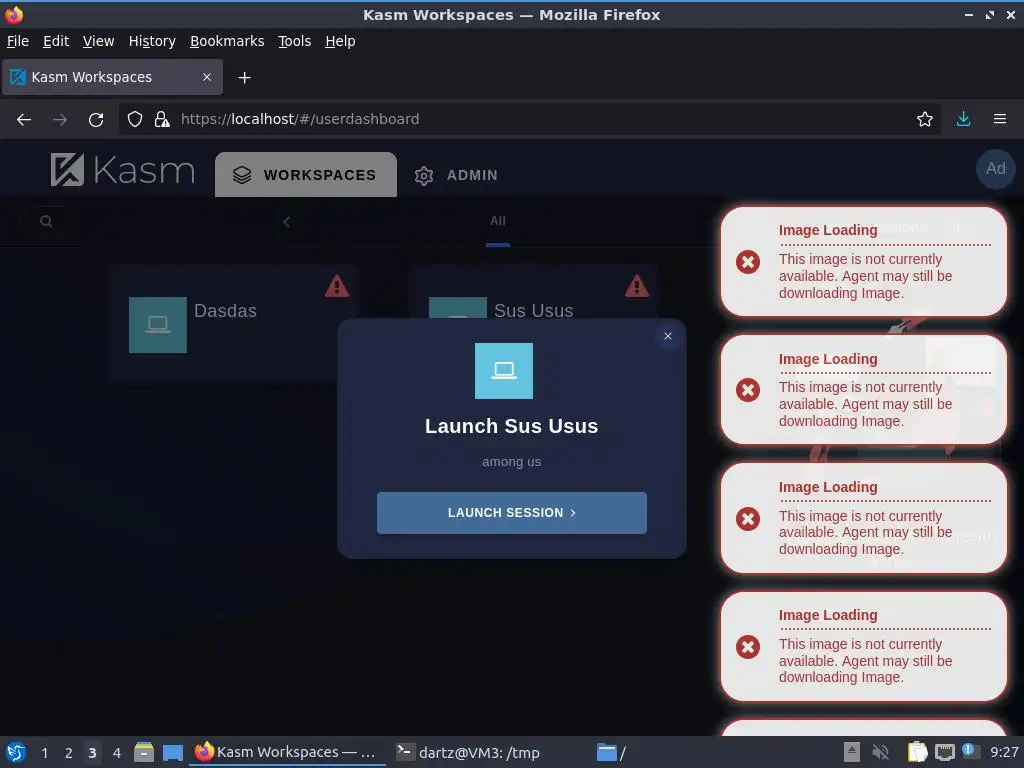The image size is (1024, 768).
Task: Click the network monitor tray icon
Action: click(944, 752)
